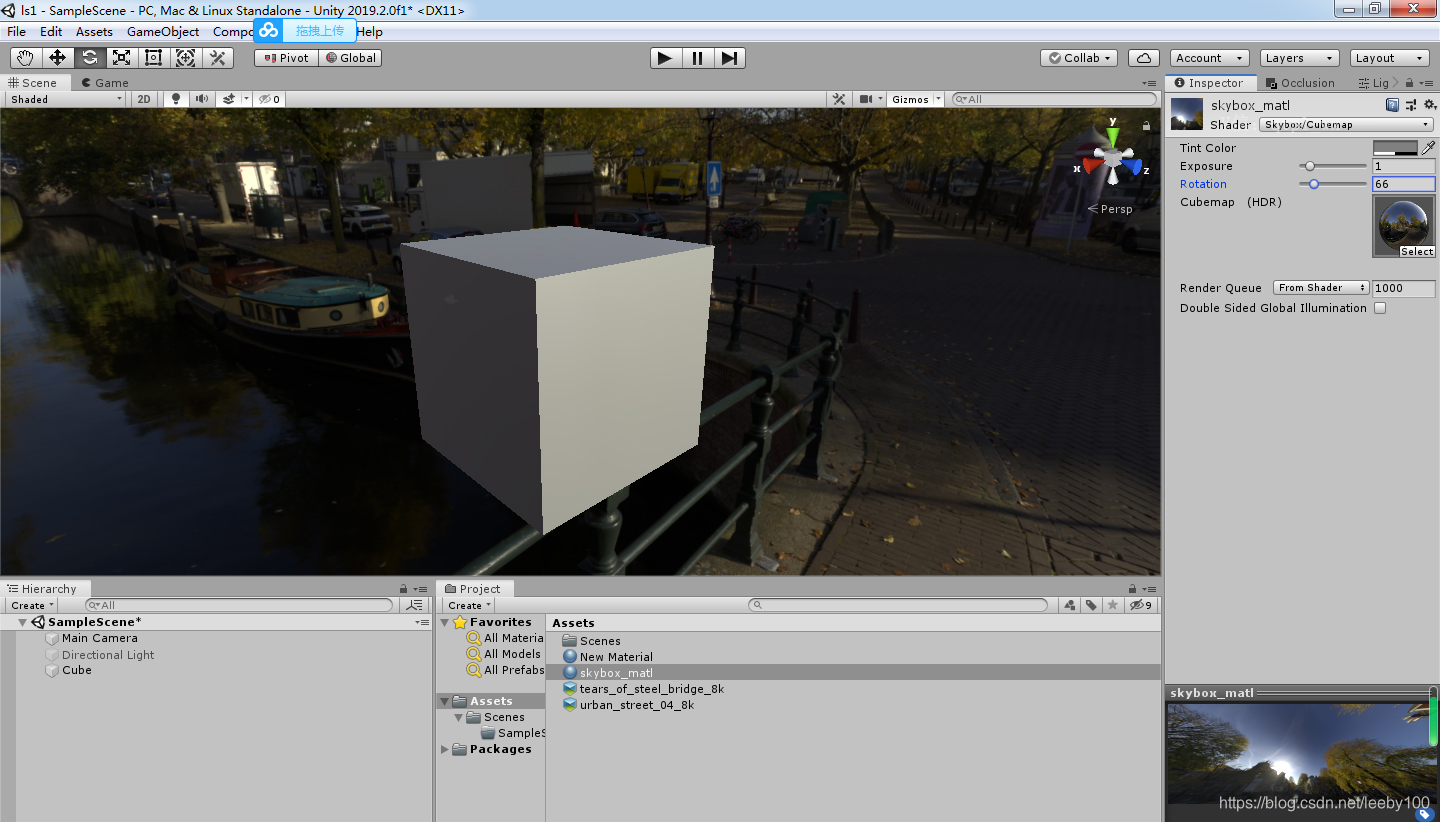Click the Scene search field
The width and height of the screenshot is (1440, 822).
(1053, 99)
